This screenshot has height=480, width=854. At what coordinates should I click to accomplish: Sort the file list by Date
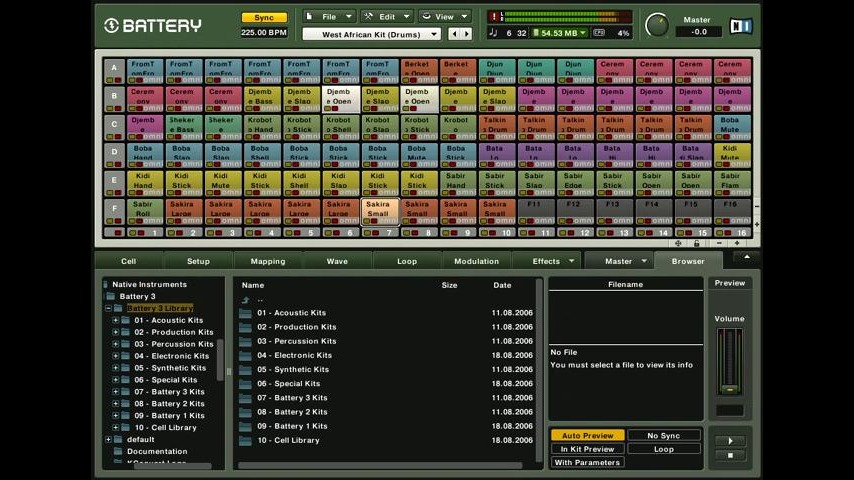click(502, 285)
